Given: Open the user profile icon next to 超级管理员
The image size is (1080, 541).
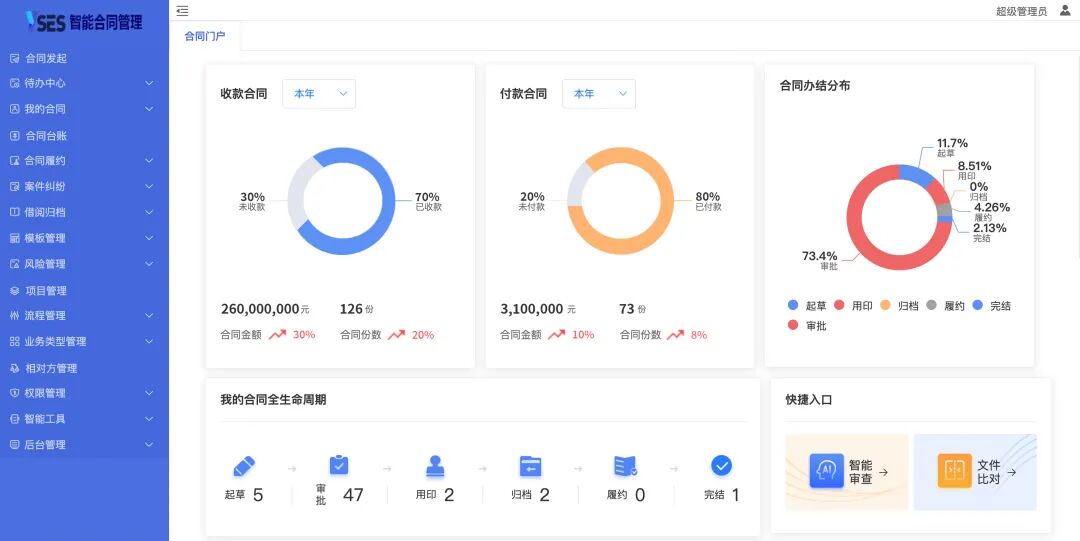Looking at the screenshot, I should (1066, 10).
